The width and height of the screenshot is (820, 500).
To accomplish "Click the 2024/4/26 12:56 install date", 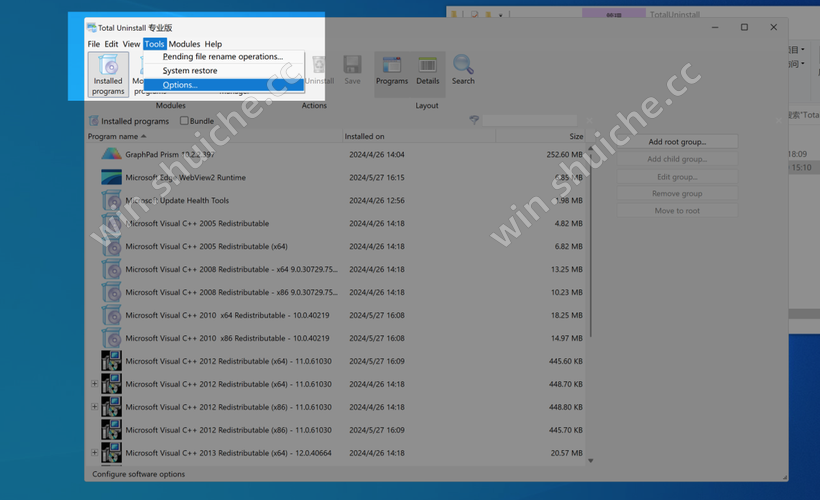I will pos(377,200).
